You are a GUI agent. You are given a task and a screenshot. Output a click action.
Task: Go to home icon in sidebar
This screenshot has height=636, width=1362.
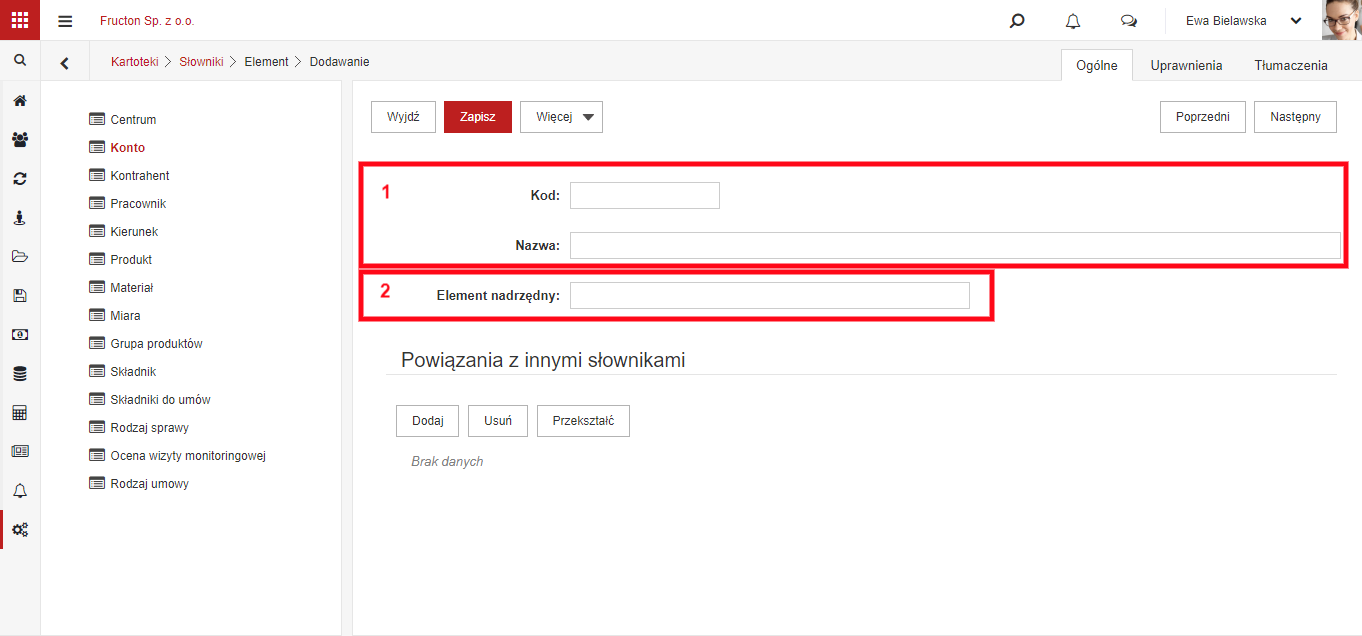pos(20,101)
